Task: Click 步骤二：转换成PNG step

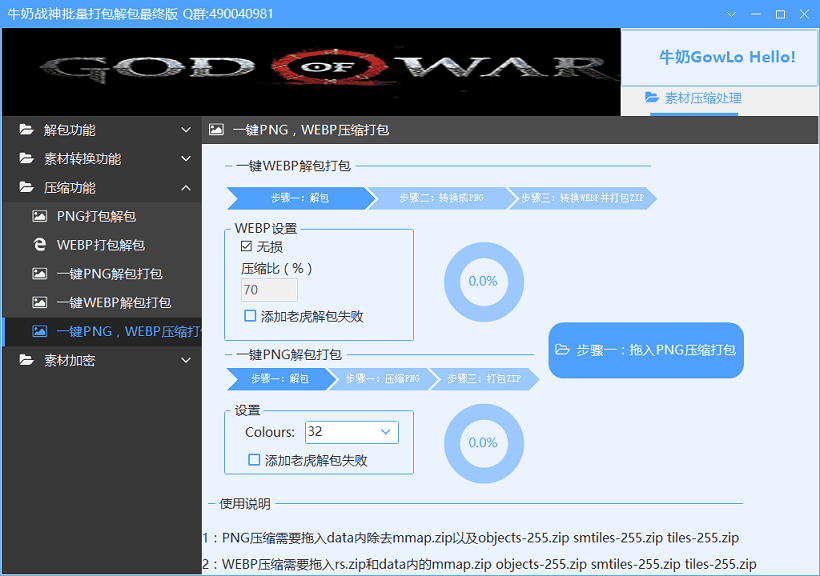Action: (x=442, y=198)
